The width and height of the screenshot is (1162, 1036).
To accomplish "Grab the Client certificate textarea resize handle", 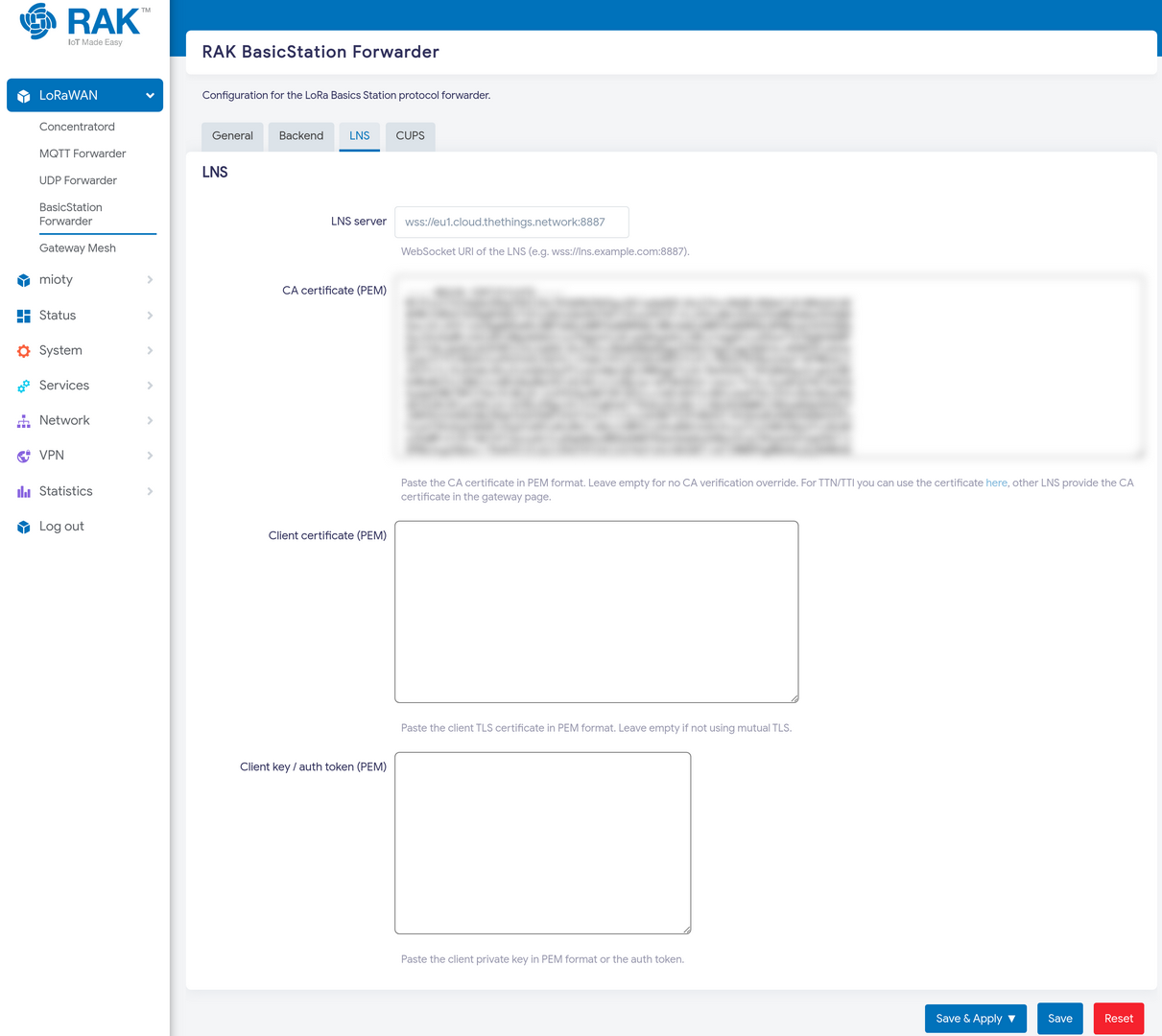I will tap(794, 698).
